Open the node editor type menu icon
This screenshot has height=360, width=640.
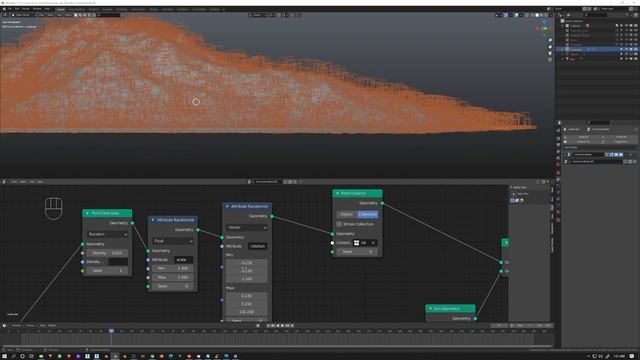5,182
